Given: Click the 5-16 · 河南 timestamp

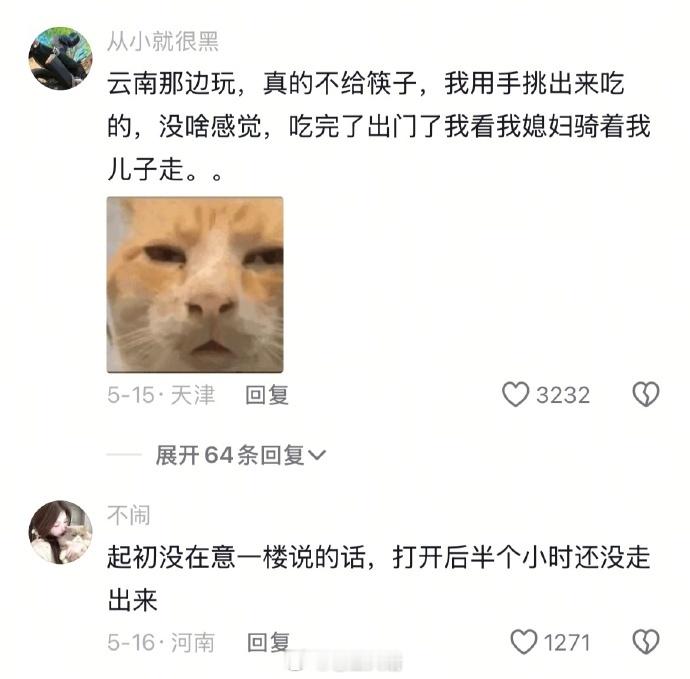Looking at the screenshot, I should [x=161, y=642].
